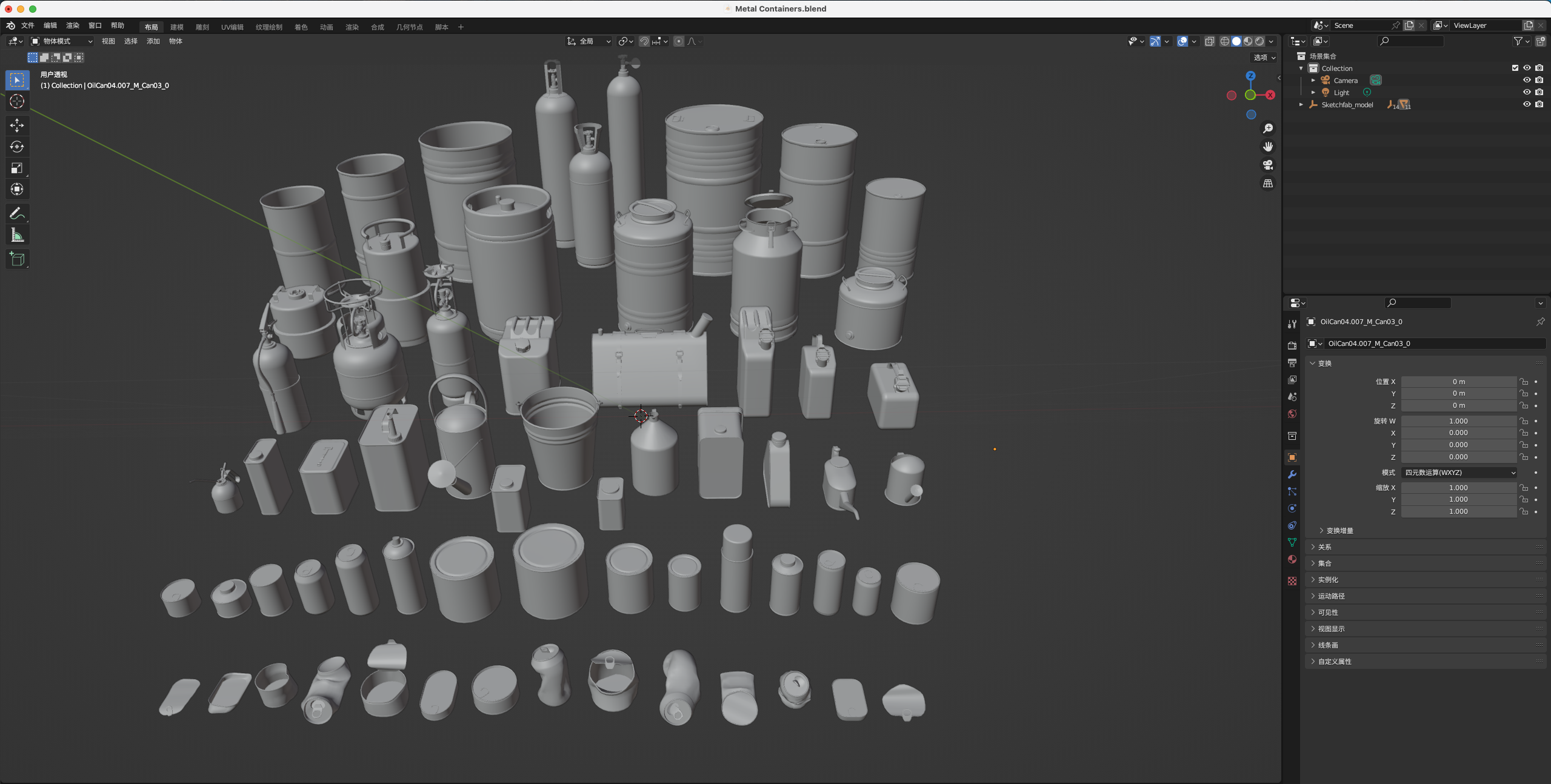Image resolution: width=1551 pixels, height=784 pixels.
Task: Open the 添加 menu in viewport header
Action: click(153, 41)
